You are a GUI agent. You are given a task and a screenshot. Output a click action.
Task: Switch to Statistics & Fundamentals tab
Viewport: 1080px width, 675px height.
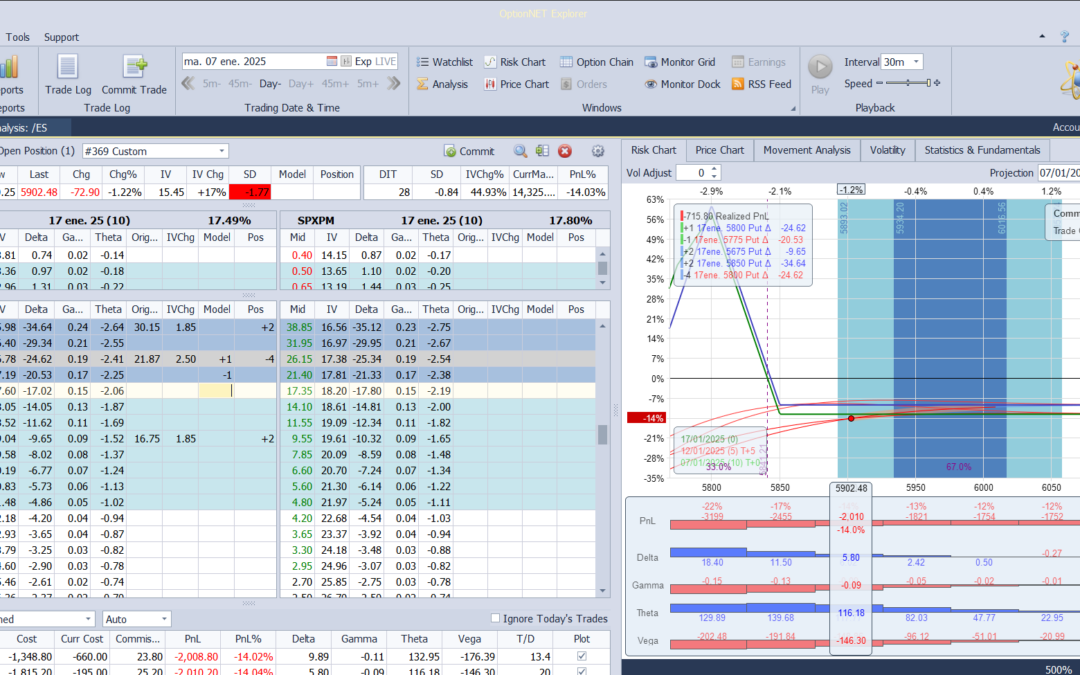click(x=982, y=150)
